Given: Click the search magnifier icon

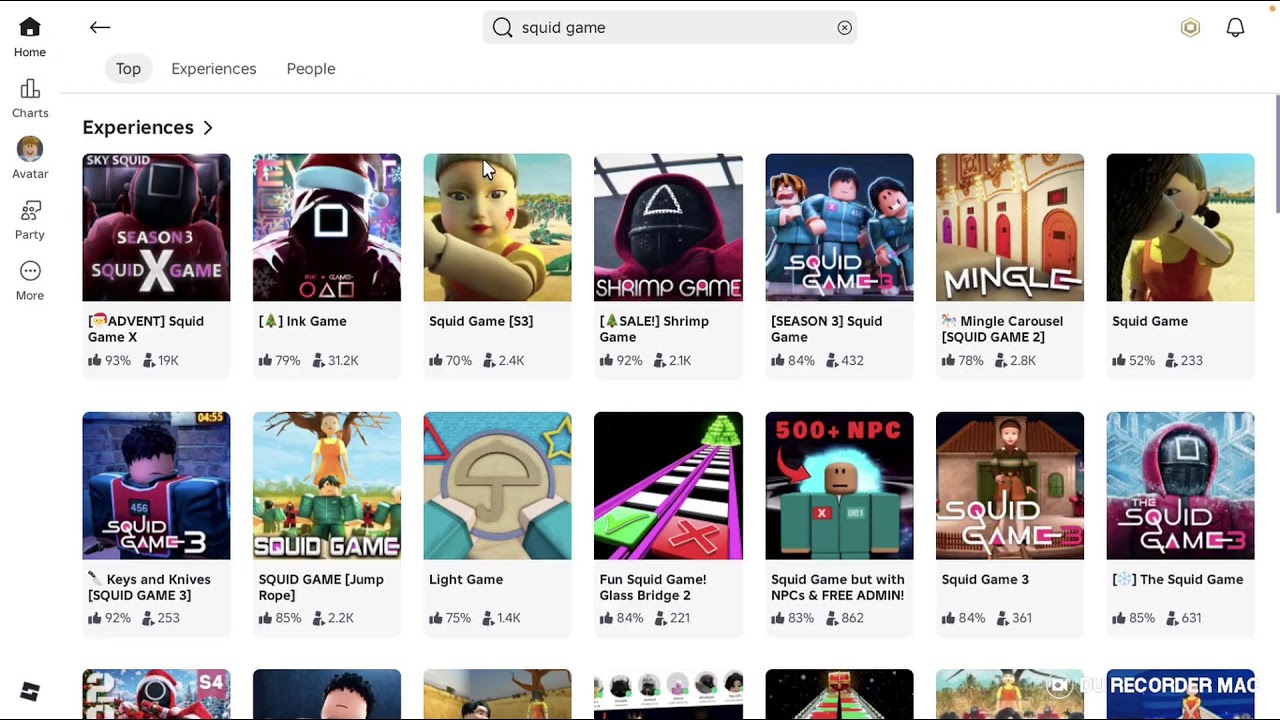Looking at the screenshot, I should 503,28.
